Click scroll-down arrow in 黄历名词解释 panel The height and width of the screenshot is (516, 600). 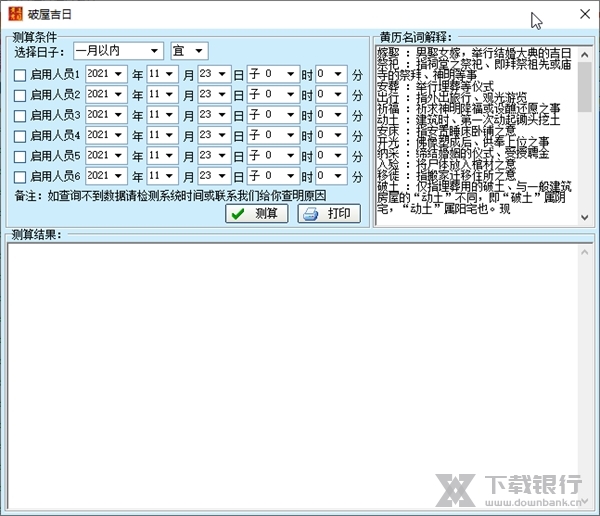click(584, 217)
